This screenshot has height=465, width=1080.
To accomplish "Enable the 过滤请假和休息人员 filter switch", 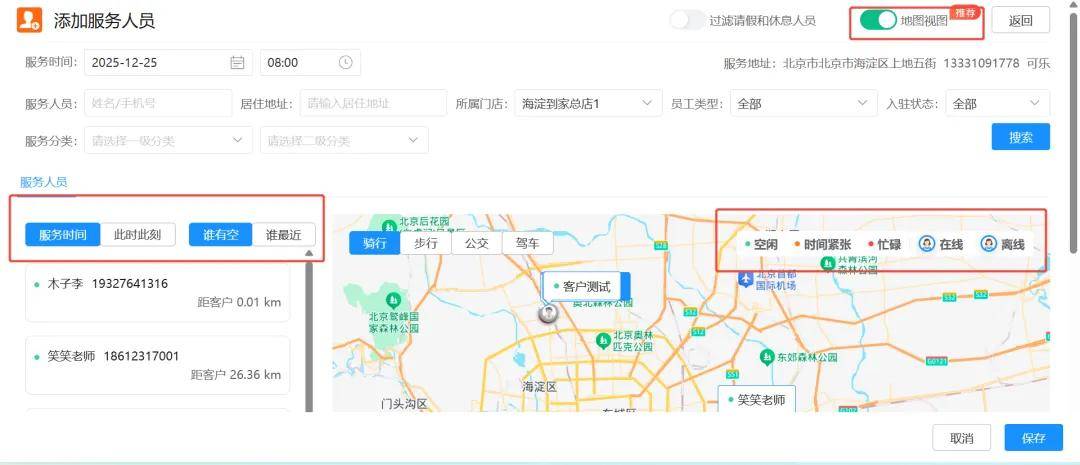I will coord(687,20).
